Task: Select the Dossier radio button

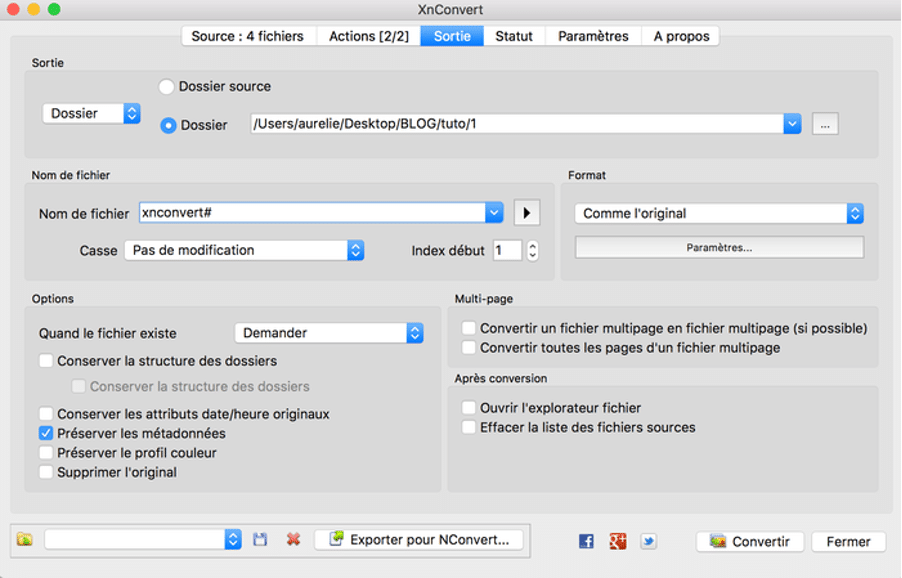Action: 168,125
